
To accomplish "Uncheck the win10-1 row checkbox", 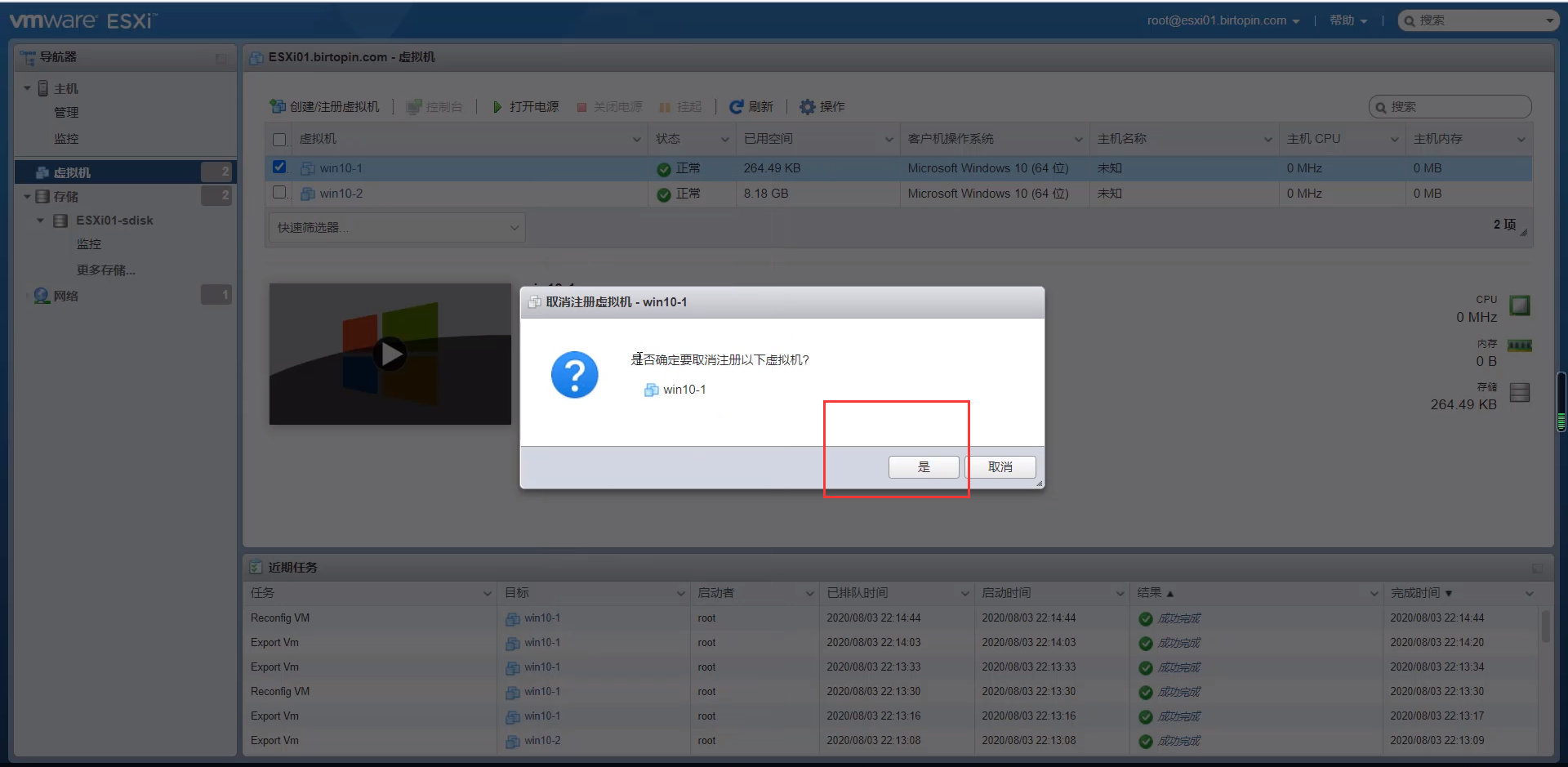I will [x=279, y=167].
